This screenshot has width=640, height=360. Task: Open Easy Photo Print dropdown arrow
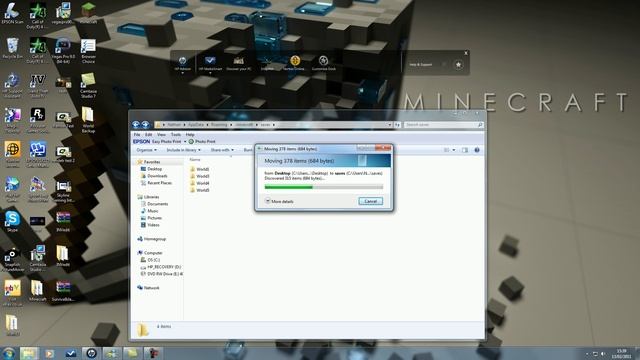185,142
